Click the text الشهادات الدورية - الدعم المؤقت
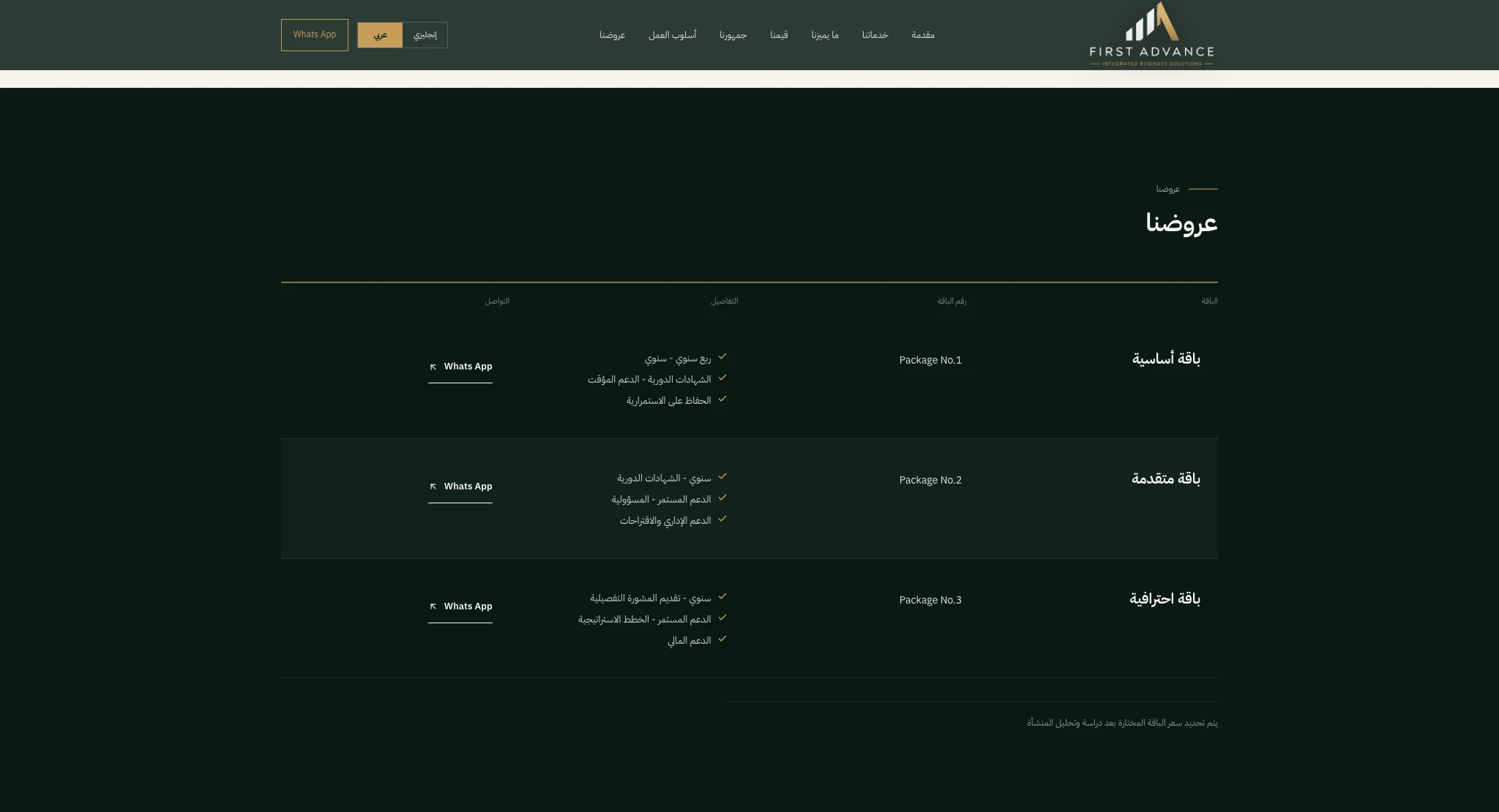This screenshot has width=1499, height=812. tap(649, 380)
